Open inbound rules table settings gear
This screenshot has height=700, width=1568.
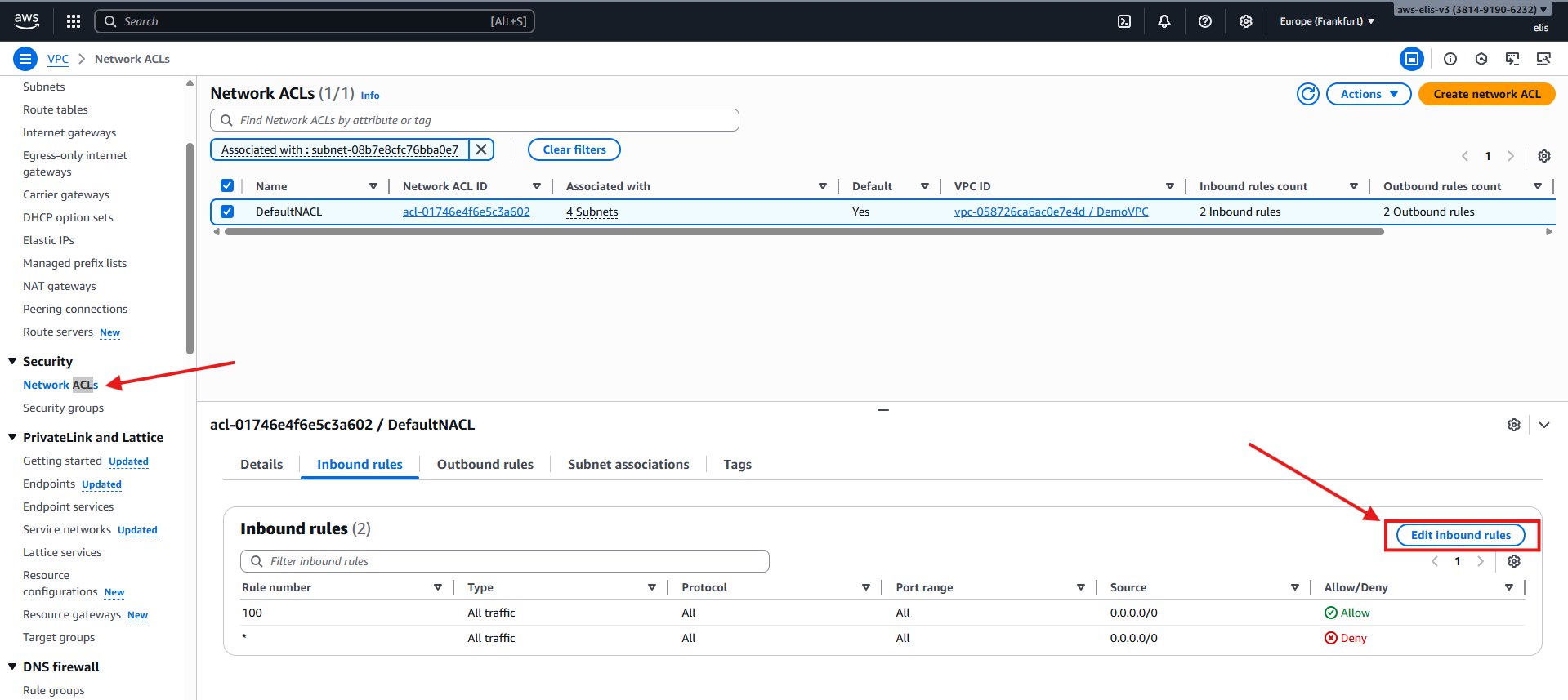tap(1513, 561)
